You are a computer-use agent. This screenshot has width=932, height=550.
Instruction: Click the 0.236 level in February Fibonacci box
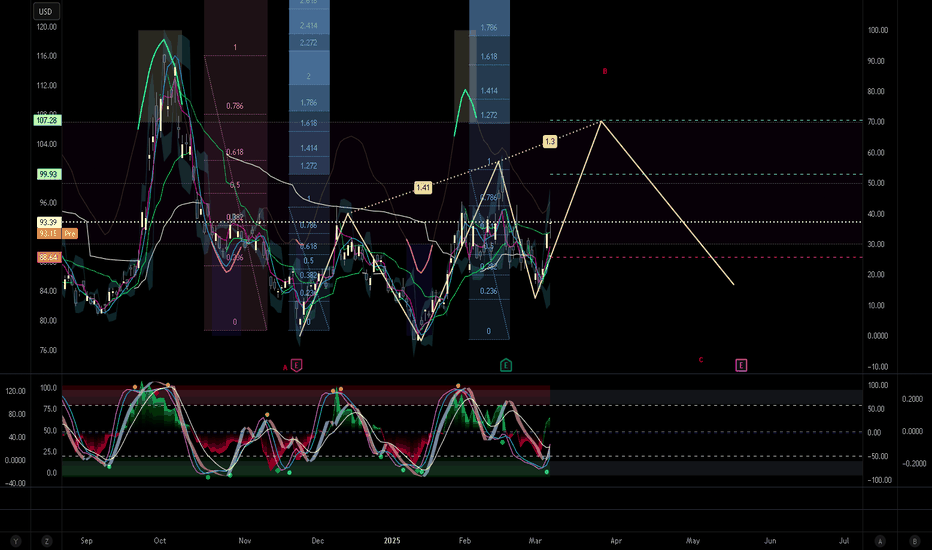coord(489,291)
